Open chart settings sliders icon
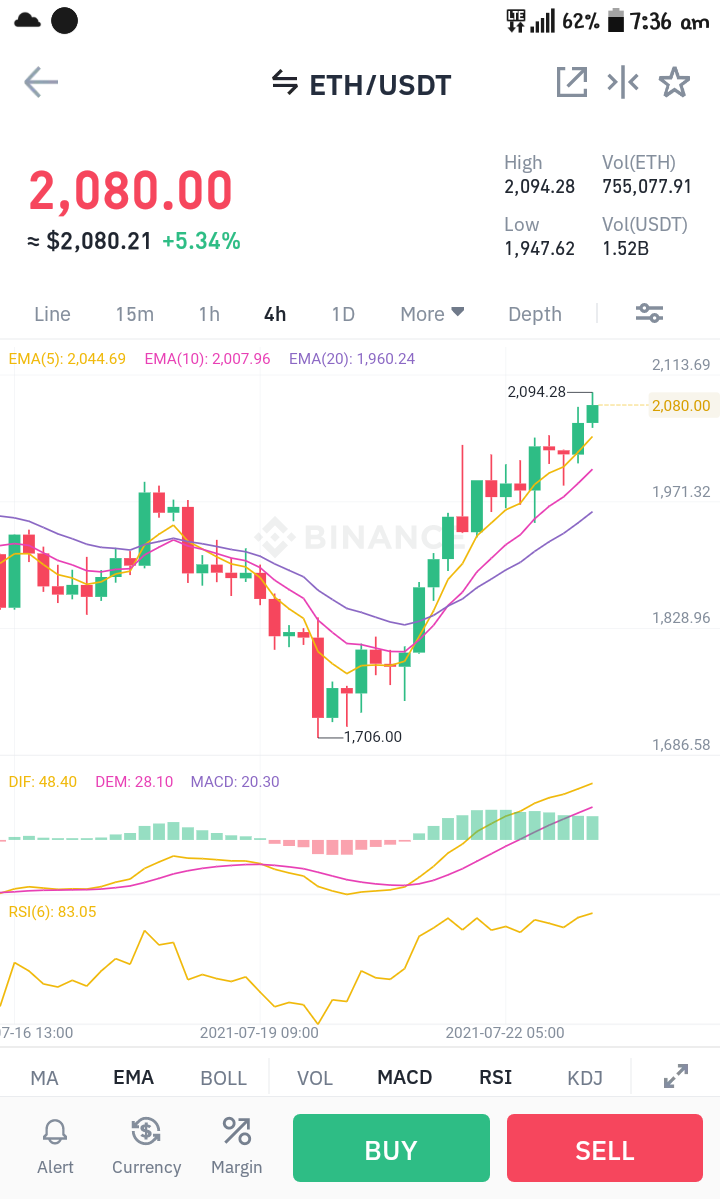Viewport: 720px width, 1199px height. pyautogui.click(x=649, y=313)
